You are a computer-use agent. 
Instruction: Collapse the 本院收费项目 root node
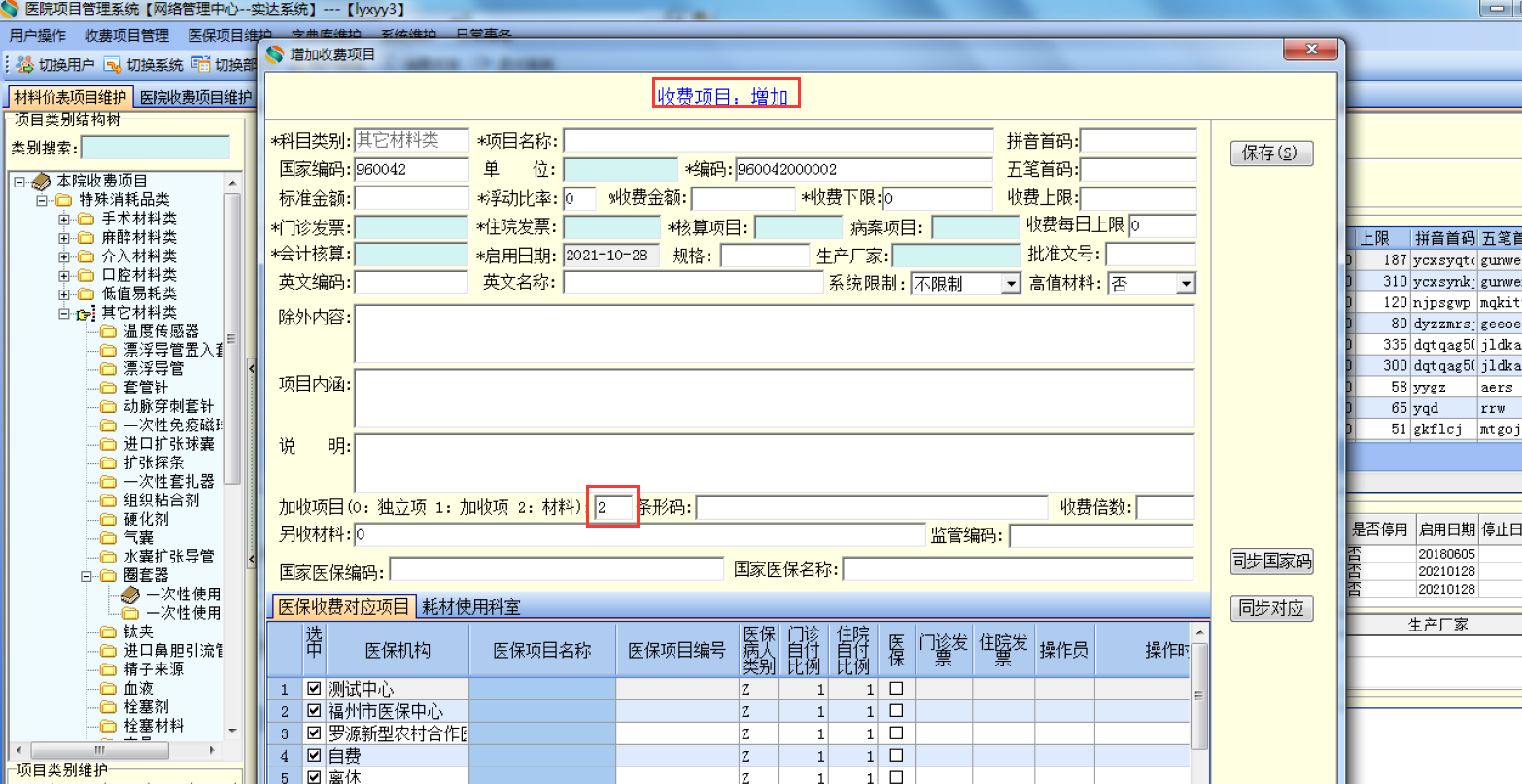[19, 182]
